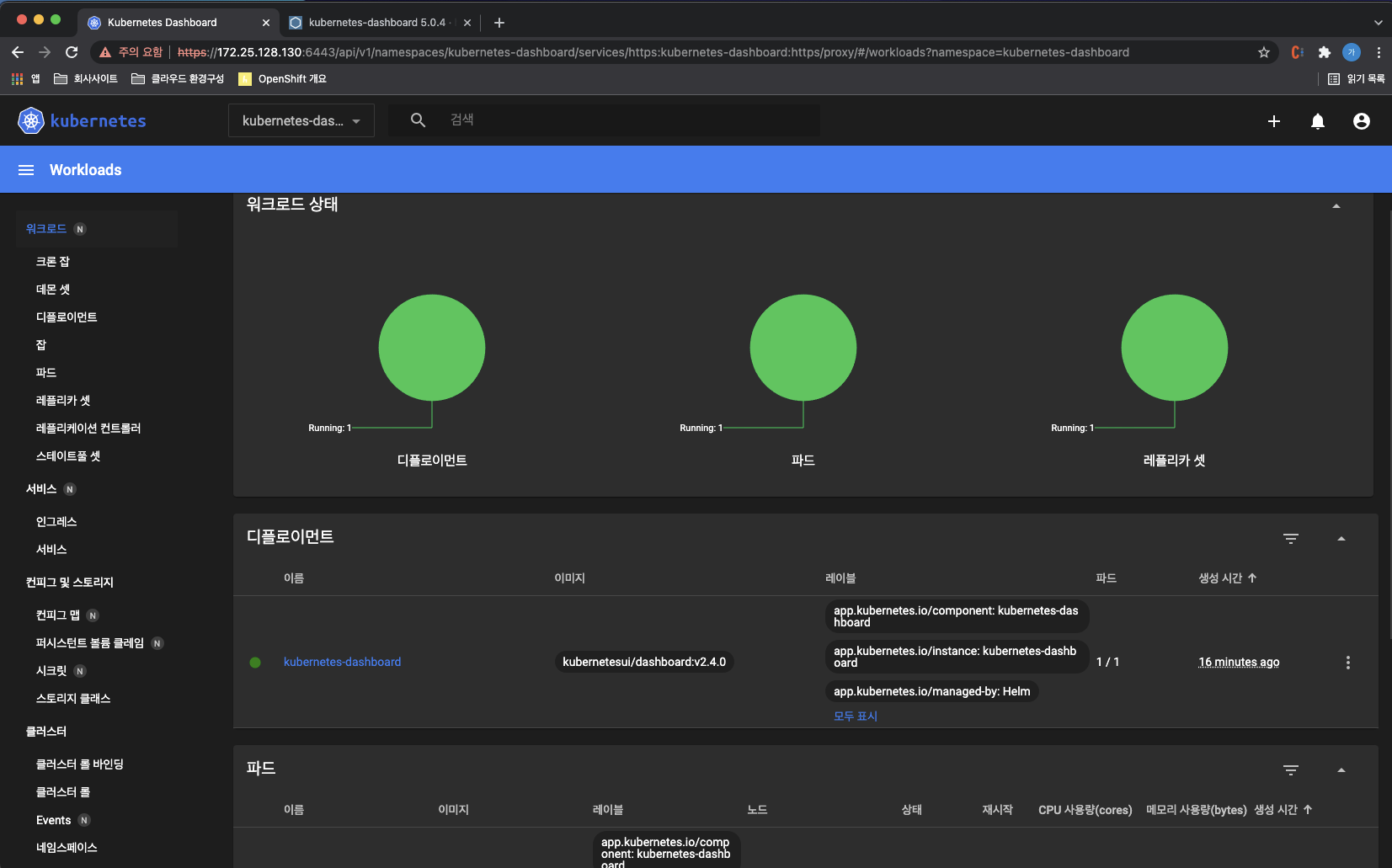Go to 데몬 셋 in sidebar
Viewport: 1392px width, 868px height.
coord(53,290)
